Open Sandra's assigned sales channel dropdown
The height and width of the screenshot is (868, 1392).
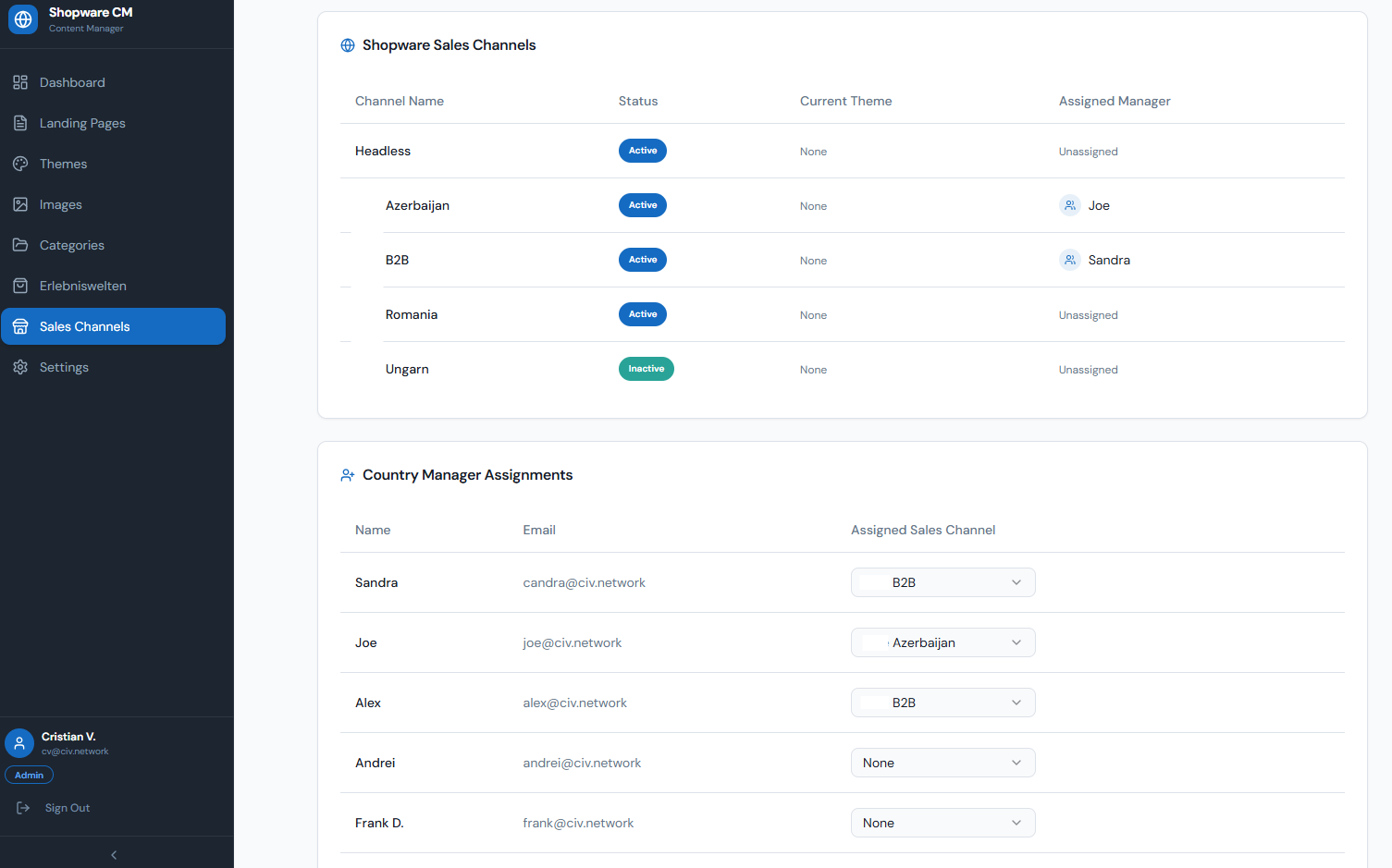coord(942,582)
